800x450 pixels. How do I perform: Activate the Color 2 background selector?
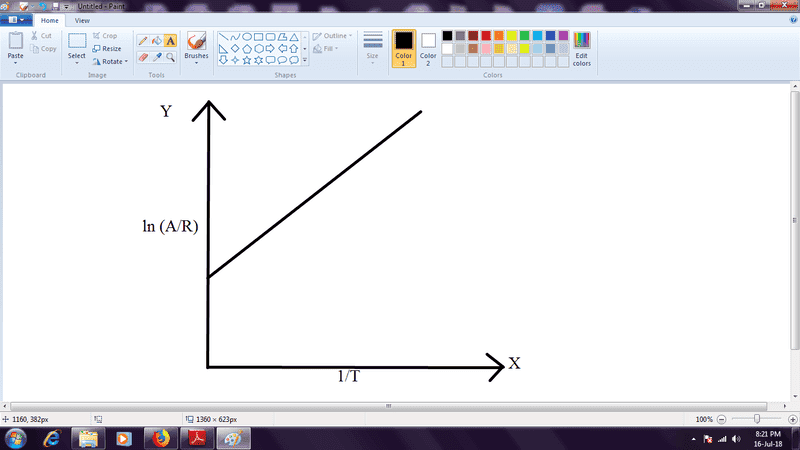pos(428,48)
